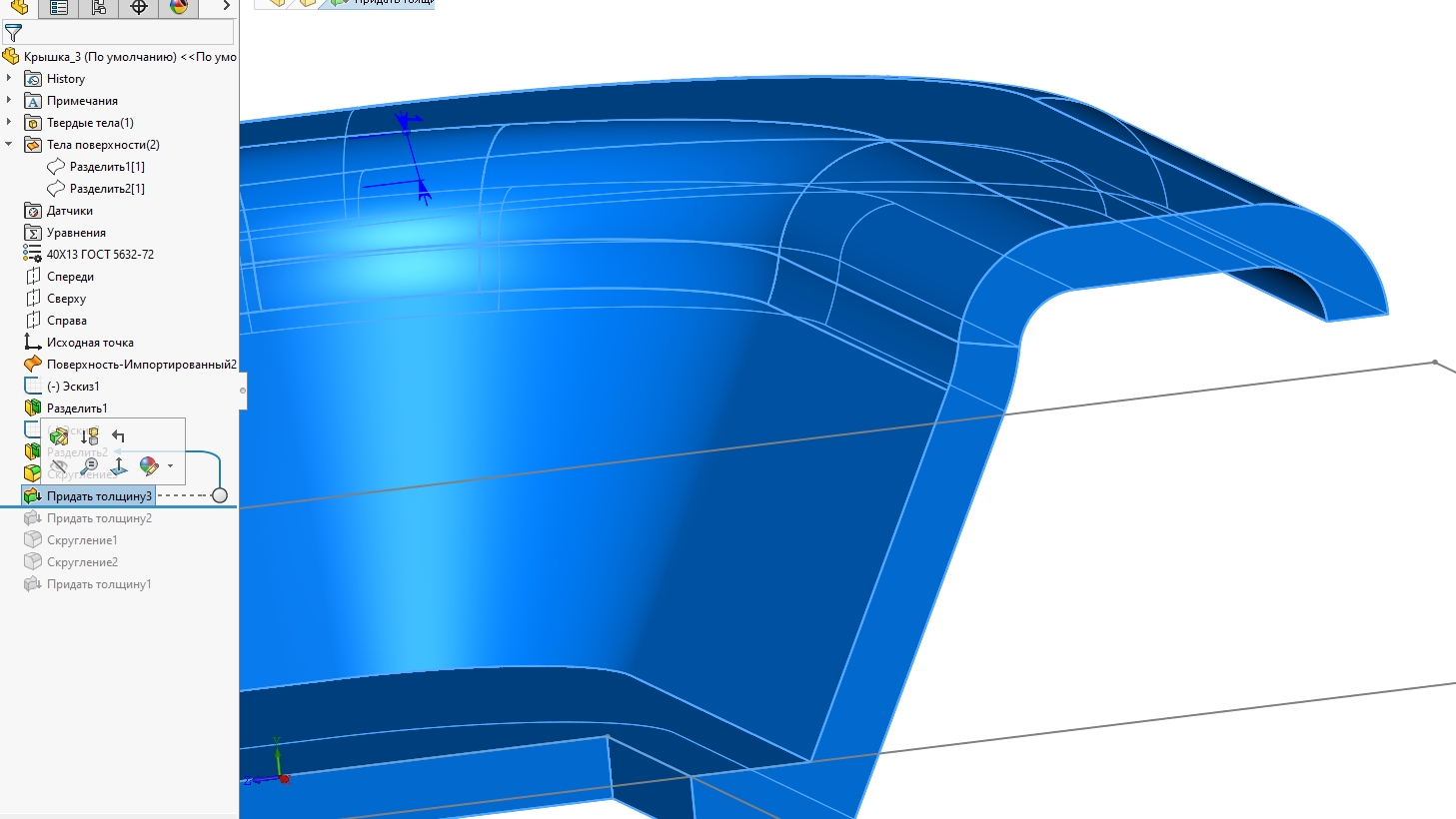Select the rolled-back Скругление2 feature
This screenshot has width=1456, height=819.
[71, 562]
